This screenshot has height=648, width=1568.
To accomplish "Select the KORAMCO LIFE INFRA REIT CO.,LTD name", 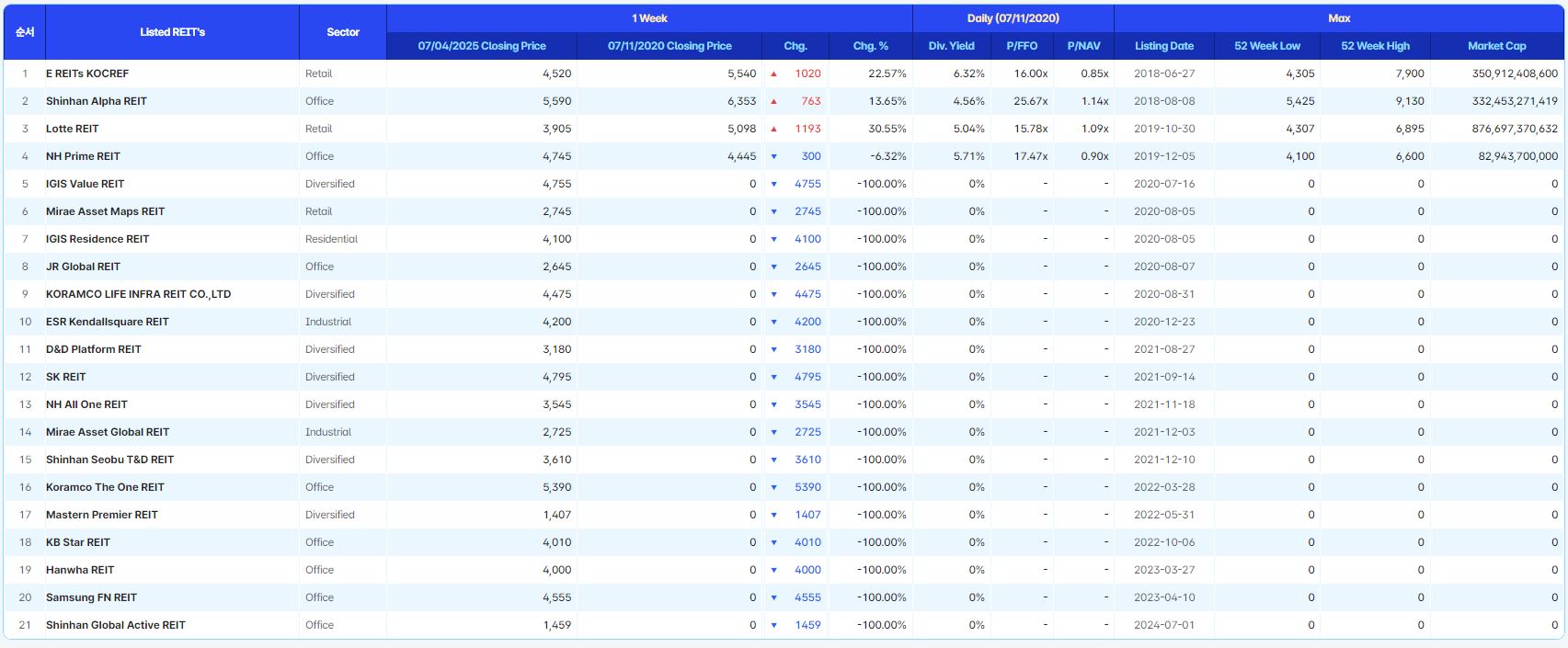I will tap(139, 294).
